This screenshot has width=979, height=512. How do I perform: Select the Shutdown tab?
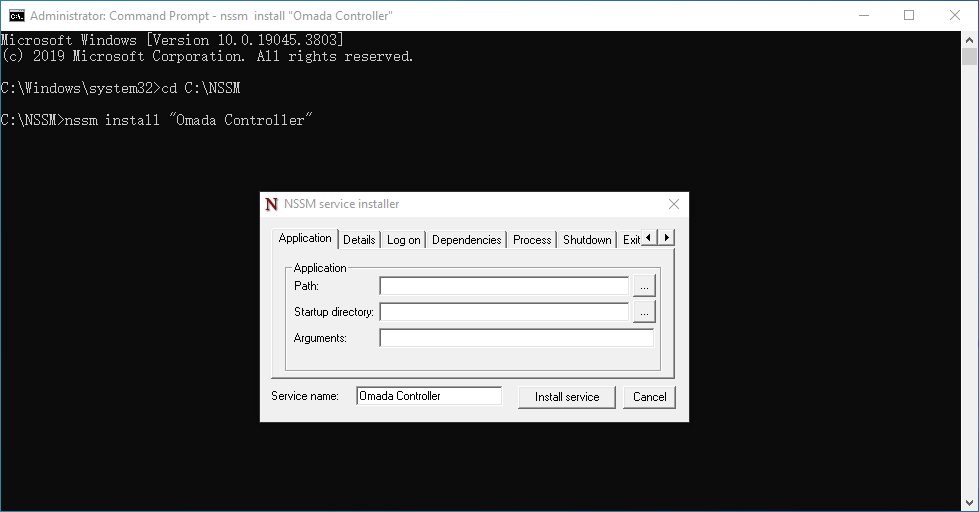tap(587, 240)
